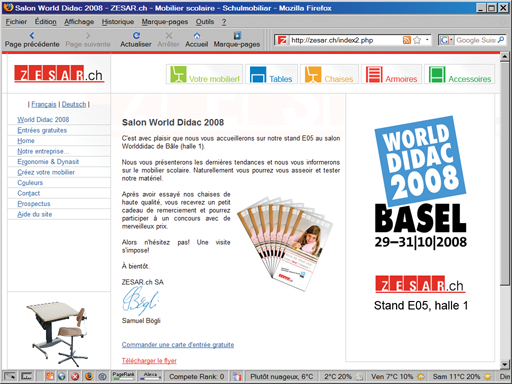512x384 pixels.
Task: Open the Outils menu
Action: 205,22
